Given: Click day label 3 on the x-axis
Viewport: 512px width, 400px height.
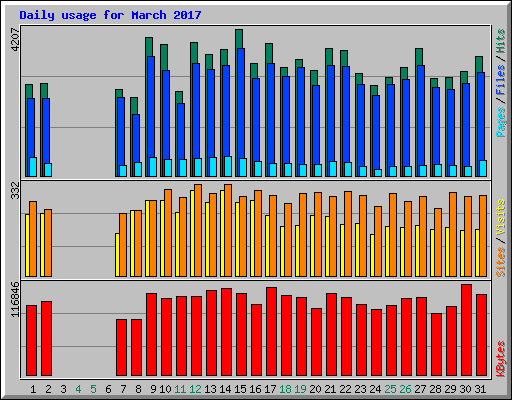Looking at the screenshot, I should (x=63, y=389).
